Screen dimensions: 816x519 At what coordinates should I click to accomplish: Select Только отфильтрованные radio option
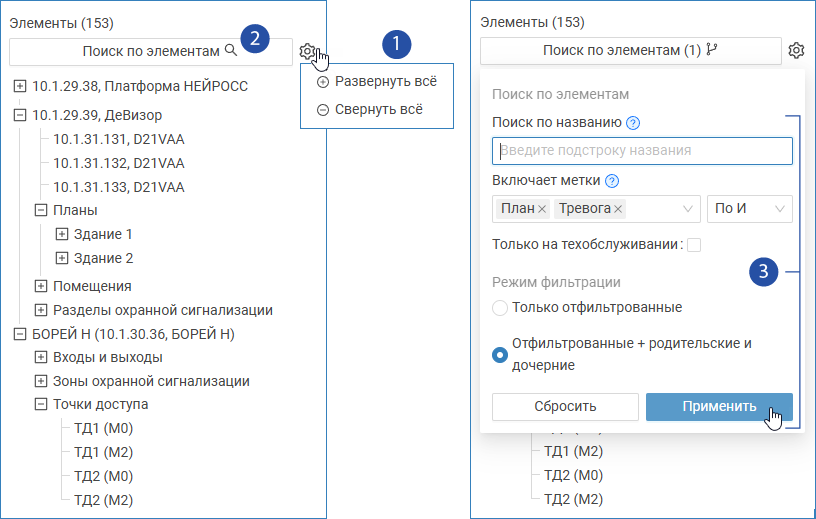coord(500,307)
